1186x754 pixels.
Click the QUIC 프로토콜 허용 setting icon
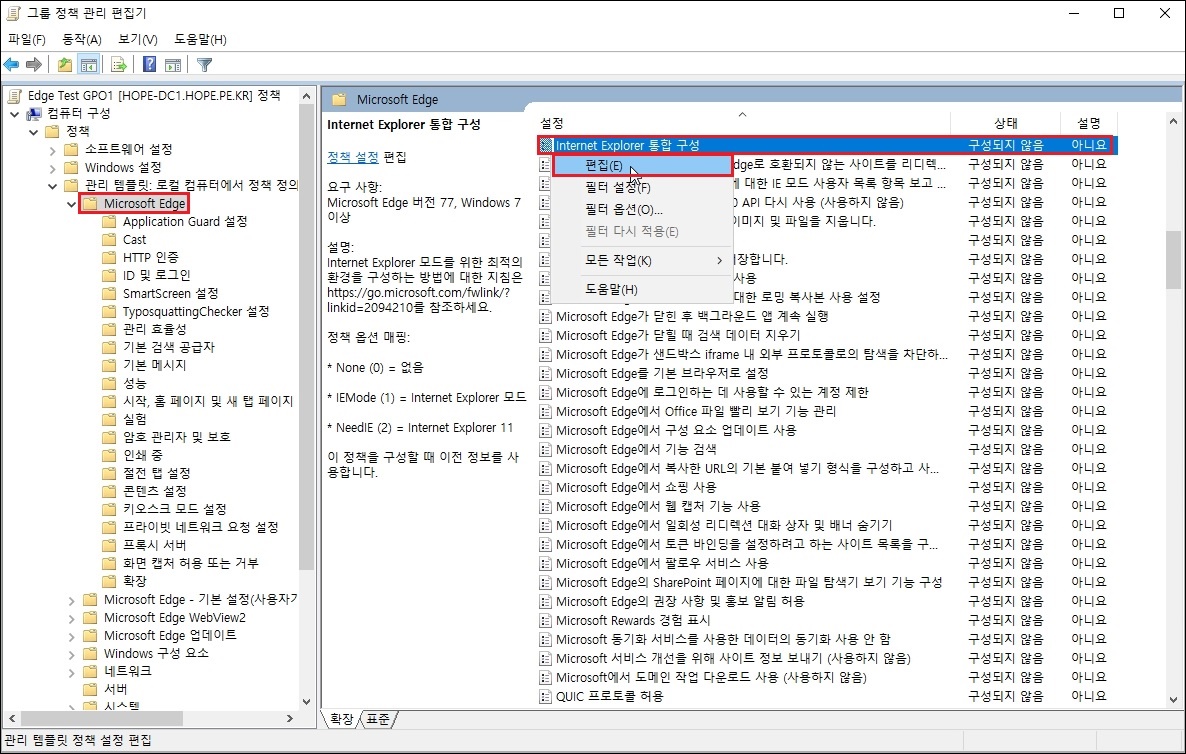pos(545,697)
